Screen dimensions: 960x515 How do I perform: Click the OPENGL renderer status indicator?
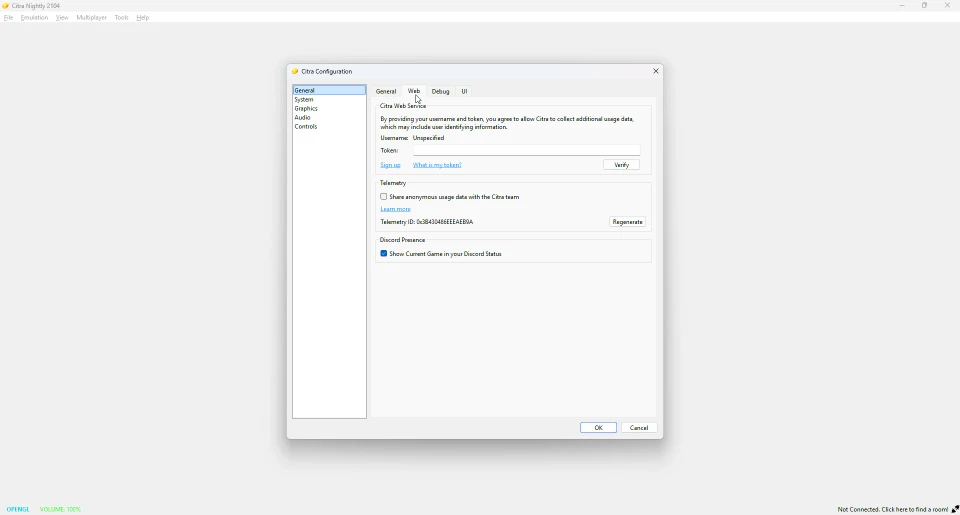[18, 509]
